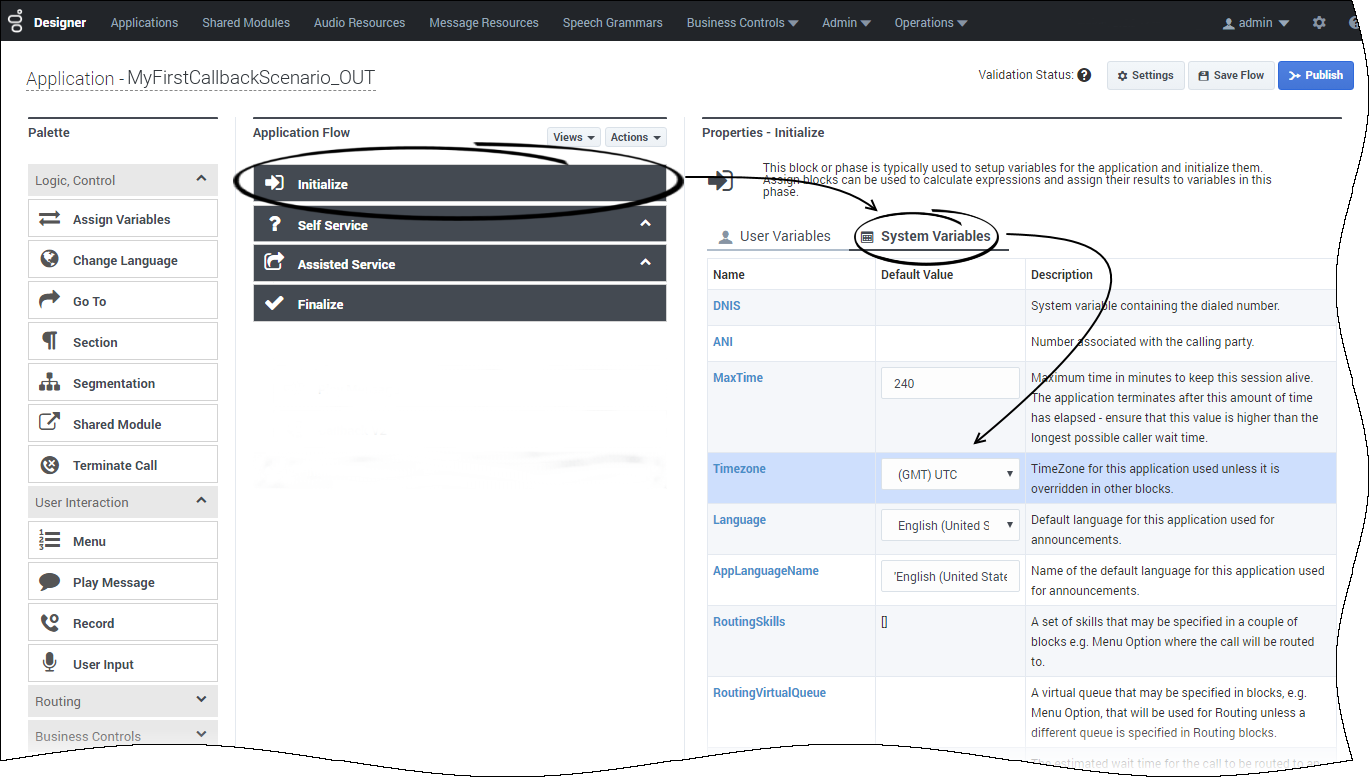Image resolution: width=1370 pixels, height=778 pixels.
Task: Collapse the Self Service phase
Action: tap(645, 224)
